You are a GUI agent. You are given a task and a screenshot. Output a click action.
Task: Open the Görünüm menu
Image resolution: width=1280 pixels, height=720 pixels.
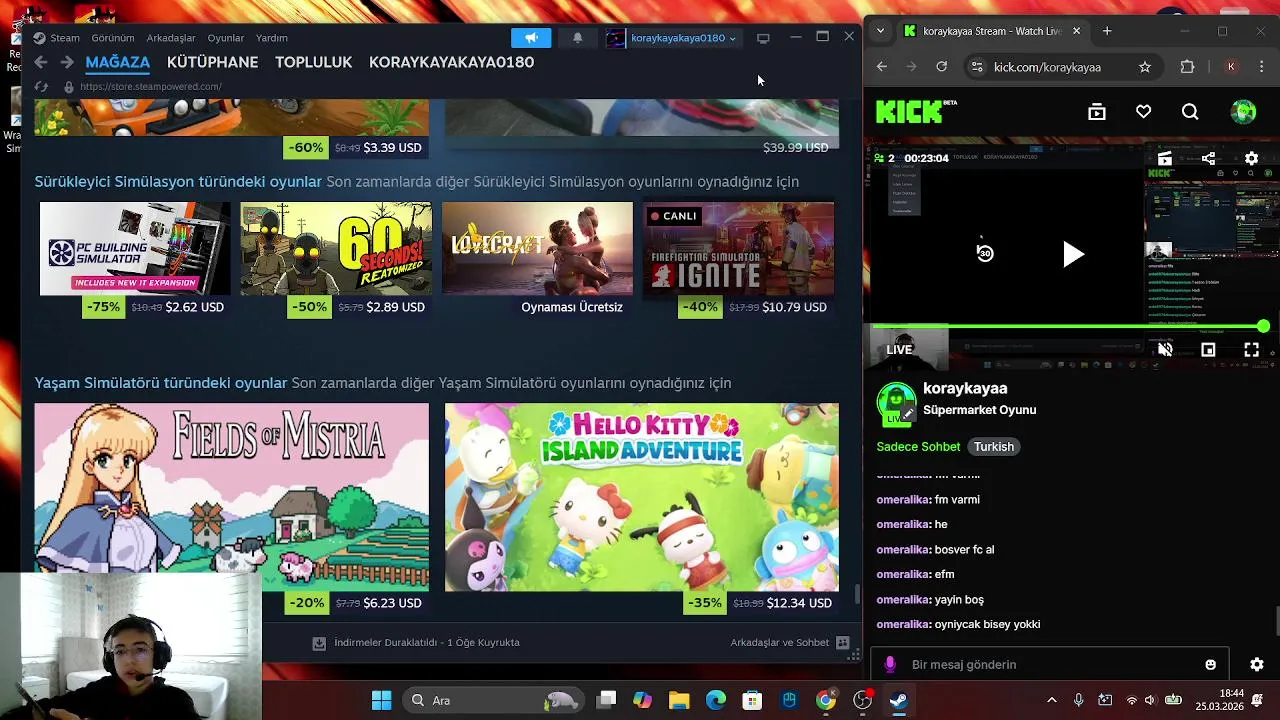tap(113, 38)
